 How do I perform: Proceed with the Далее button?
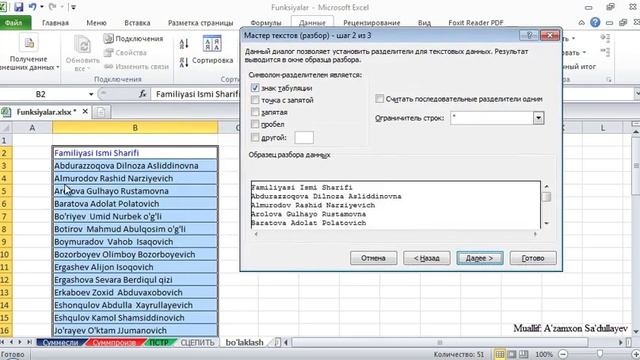click(480, 258)
